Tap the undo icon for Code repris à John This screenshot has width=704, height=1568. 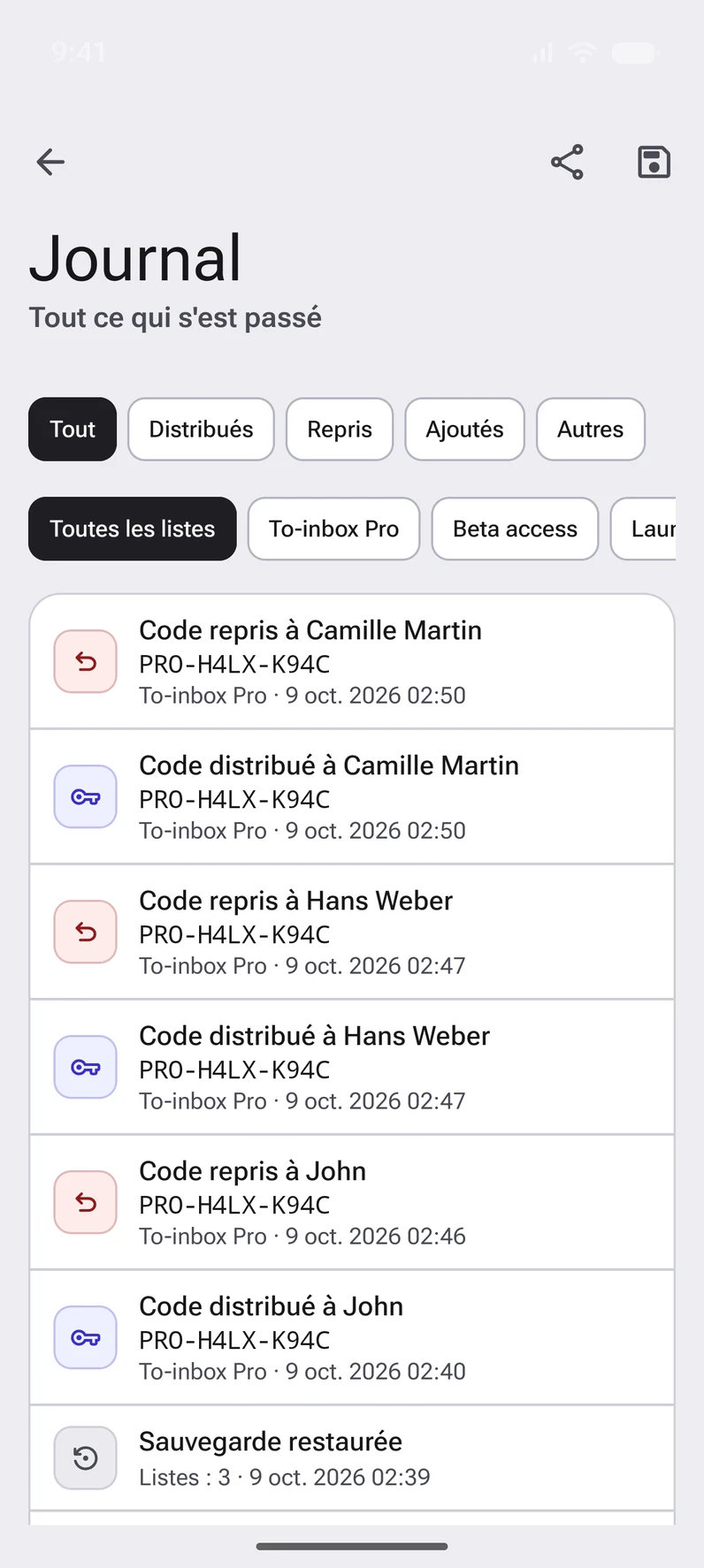[x=86, y=1202]
